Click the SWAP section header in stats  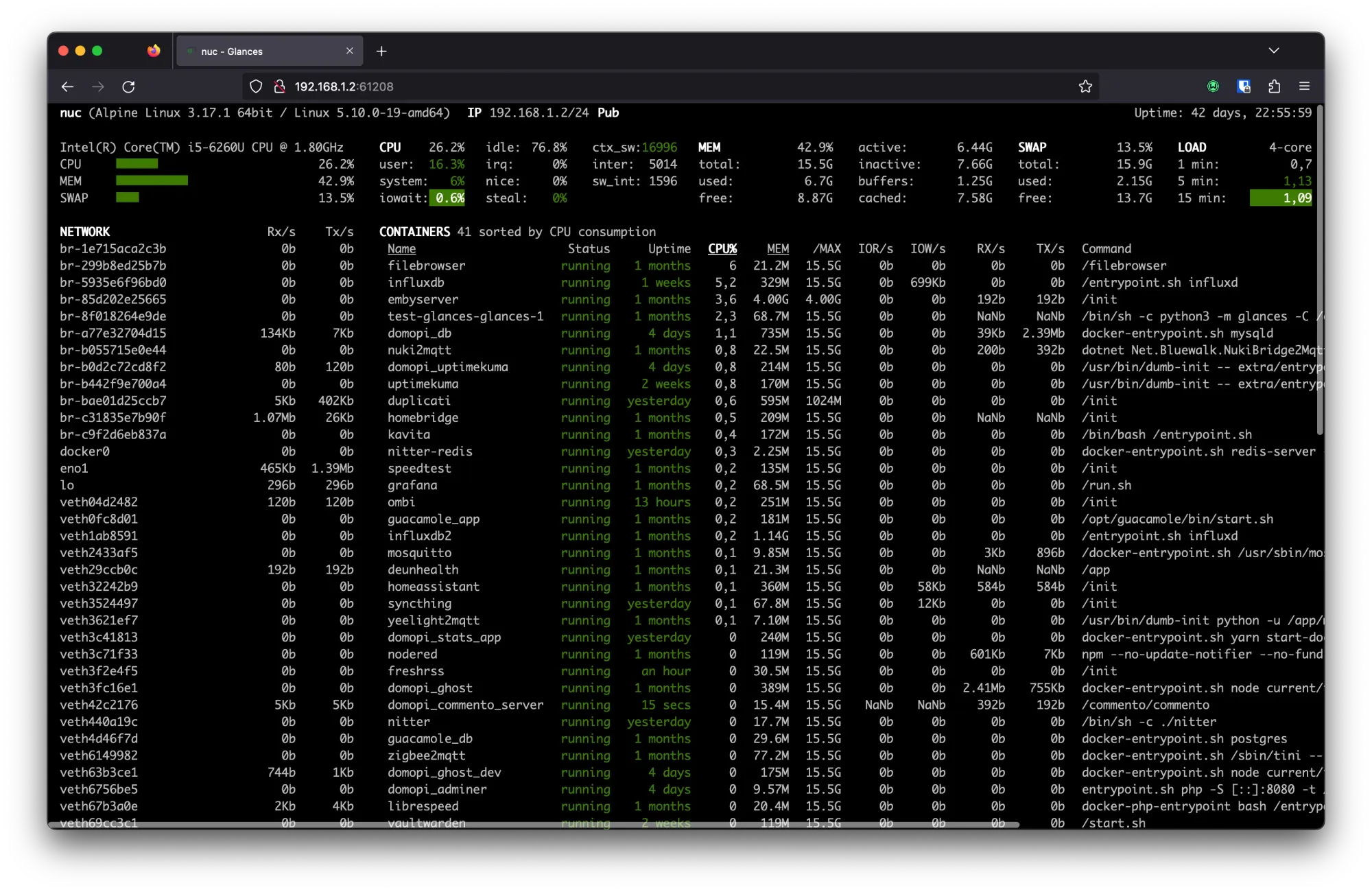pyautogui.click(x=1032, y=148)
